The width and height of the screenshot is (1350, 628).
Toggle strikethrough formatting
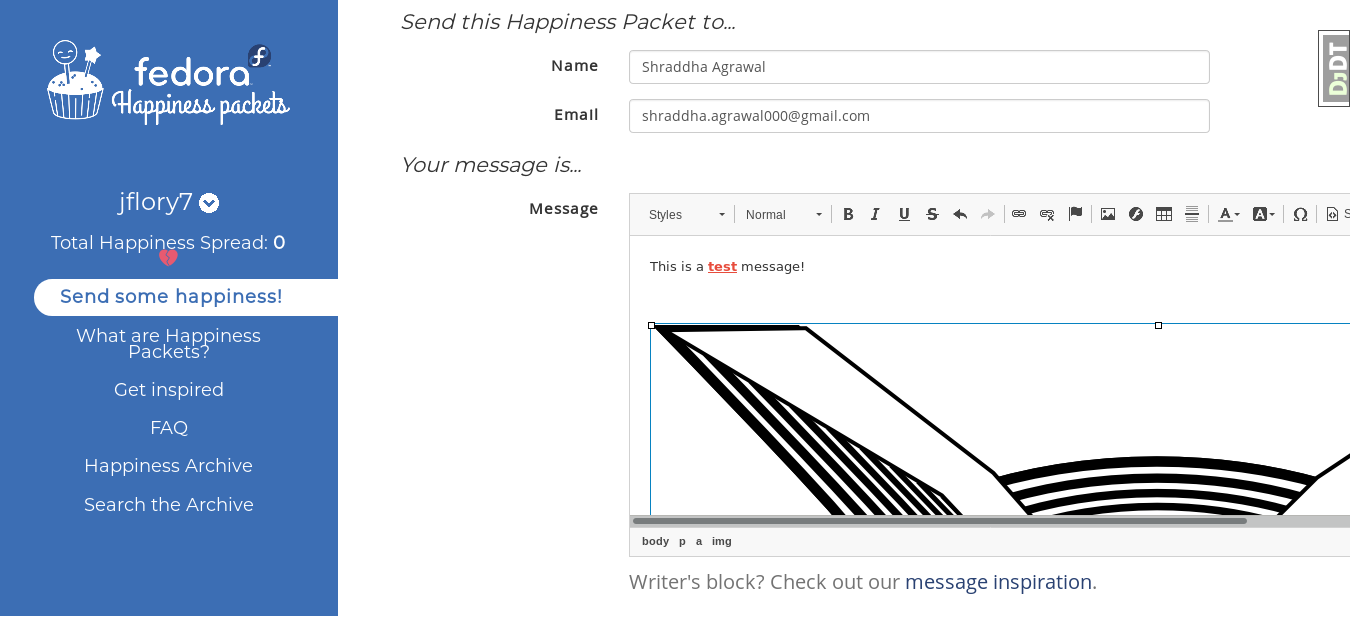pyautogui.click(x=932, y=214)
